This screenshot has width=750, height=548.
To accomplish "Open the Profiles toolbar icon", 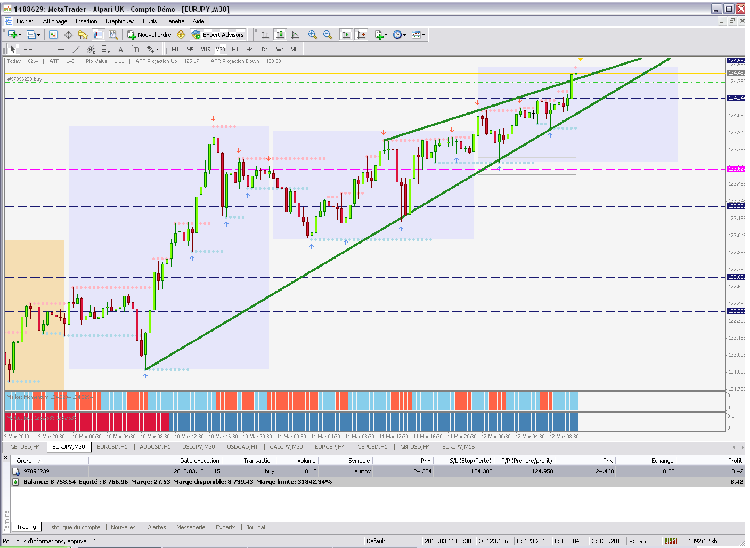I will point(32,34).
